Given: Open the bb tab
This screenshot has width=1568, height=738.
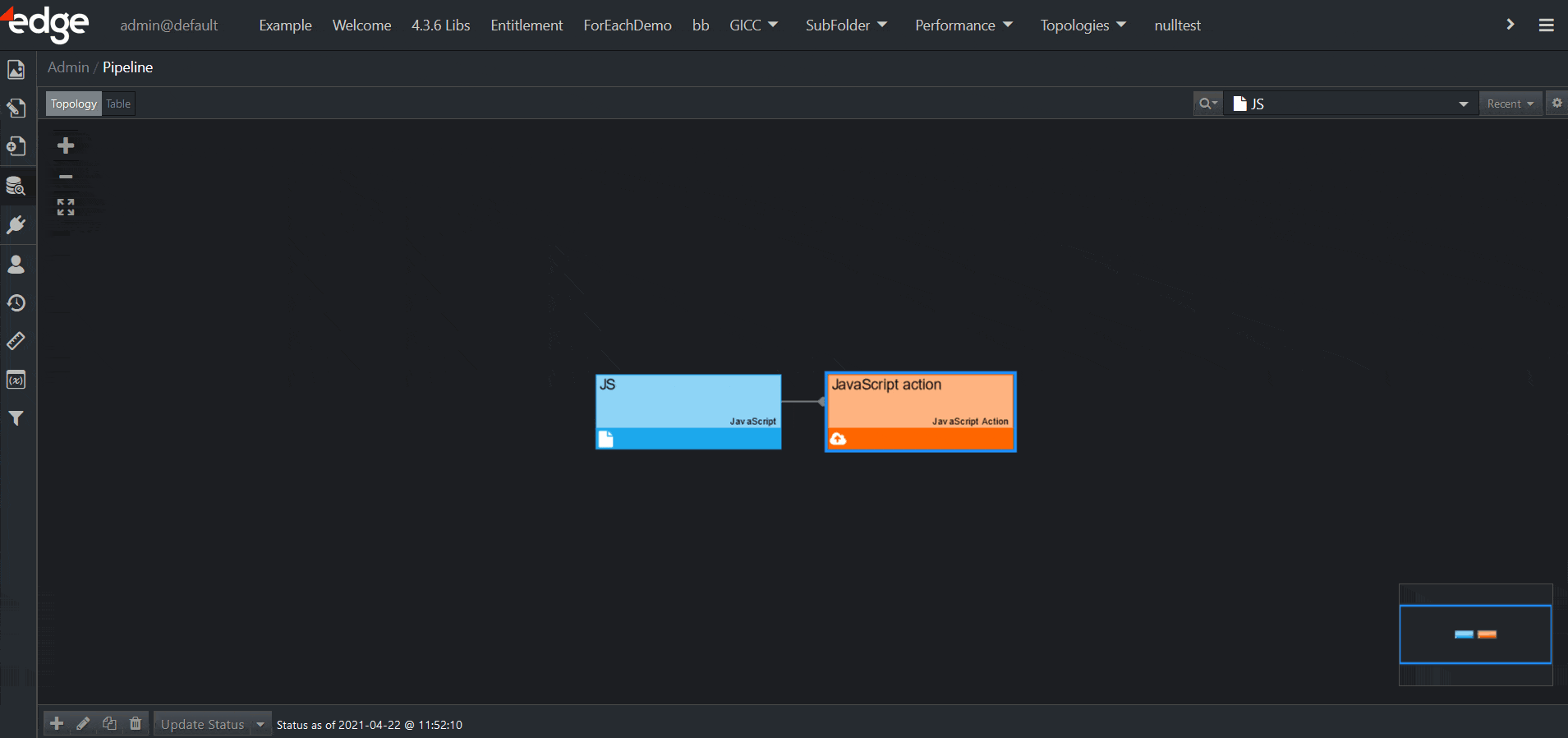Looking at the screenshot, I should coord(701,25).
